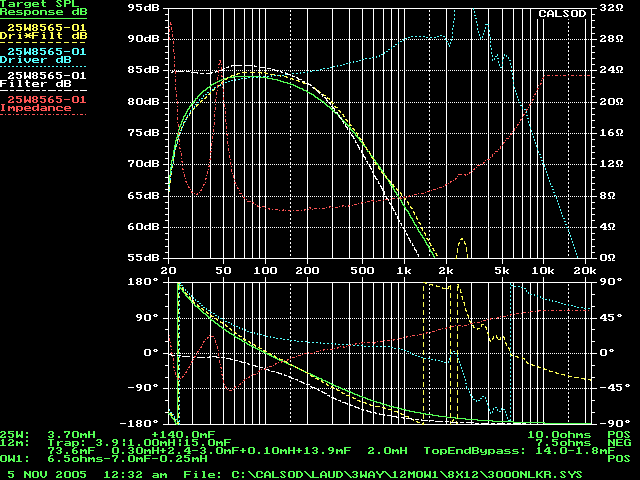Click the 20k frequency axis label
This screenshot has width=640, height=480.
pos(581,271)
